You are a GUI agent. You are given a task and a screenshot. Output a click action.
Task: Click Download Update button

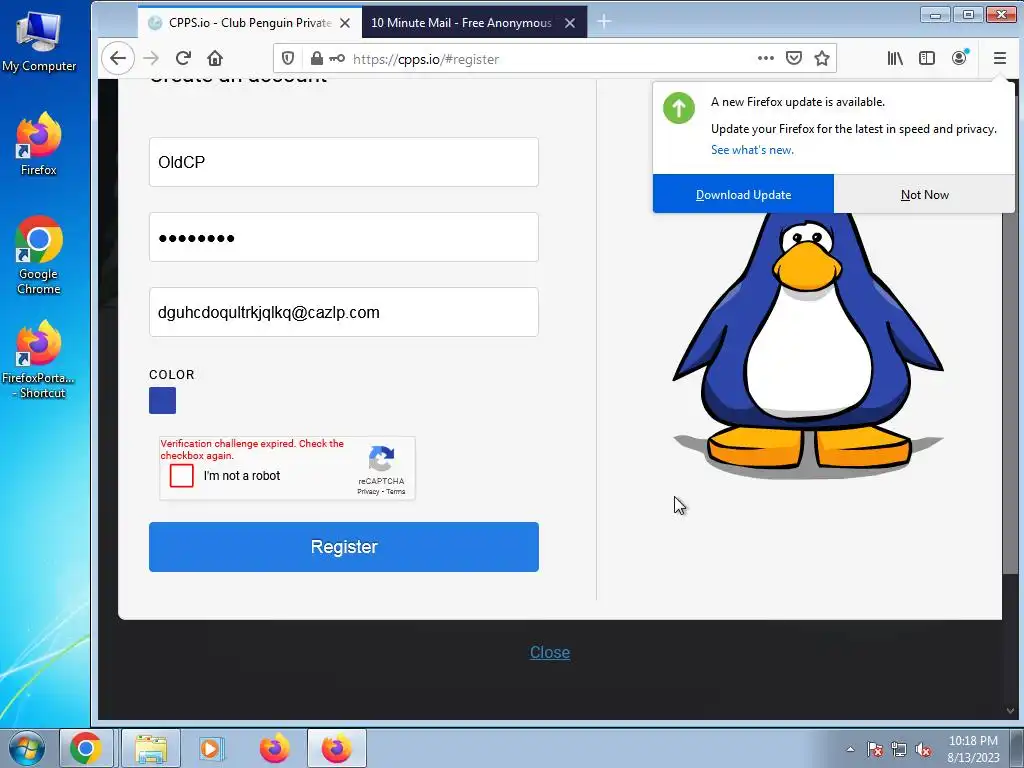tap(743, 194)
